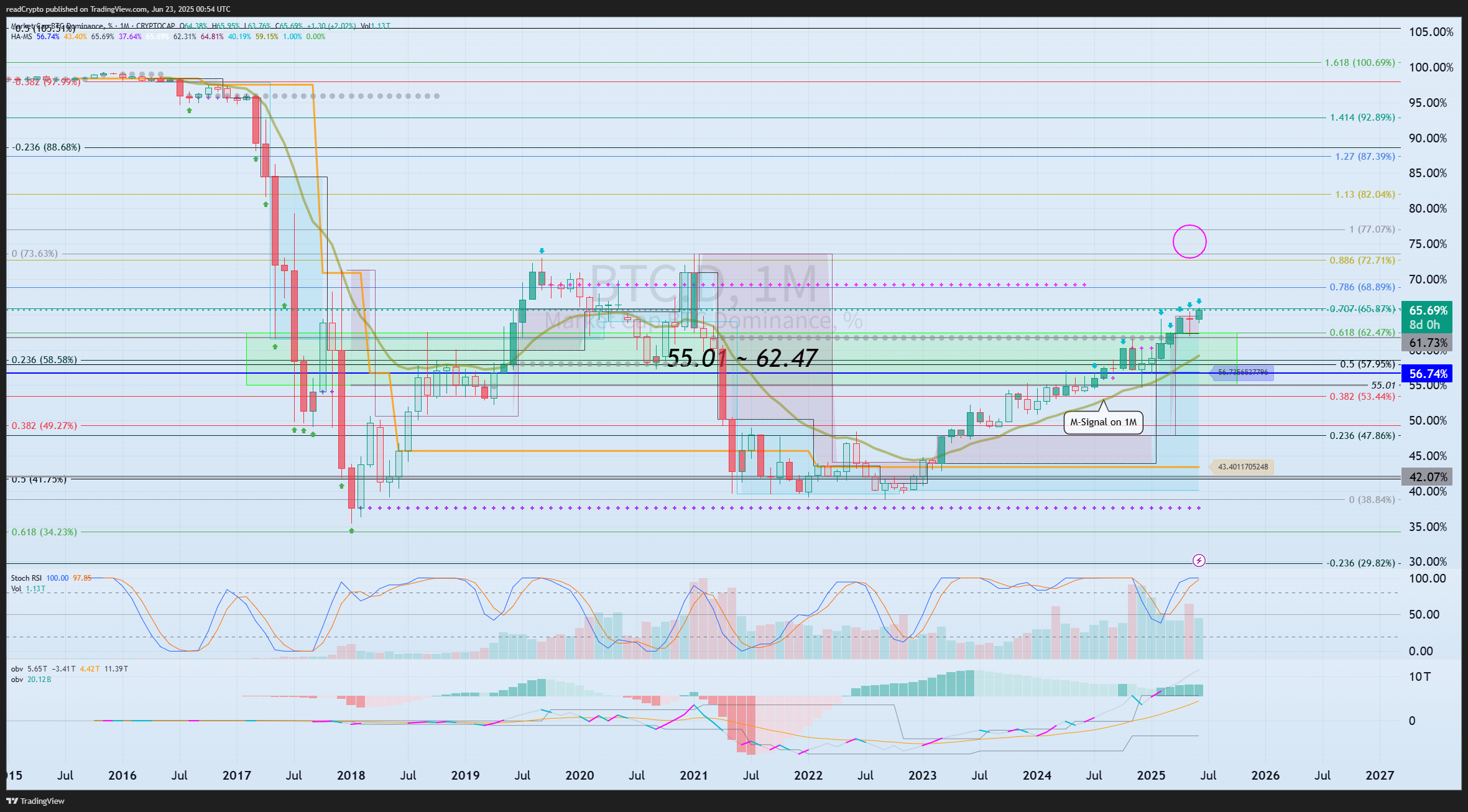The image size is (1468, 812).
Task: Click the 80.00% price axis tick
Action: 1428,208
